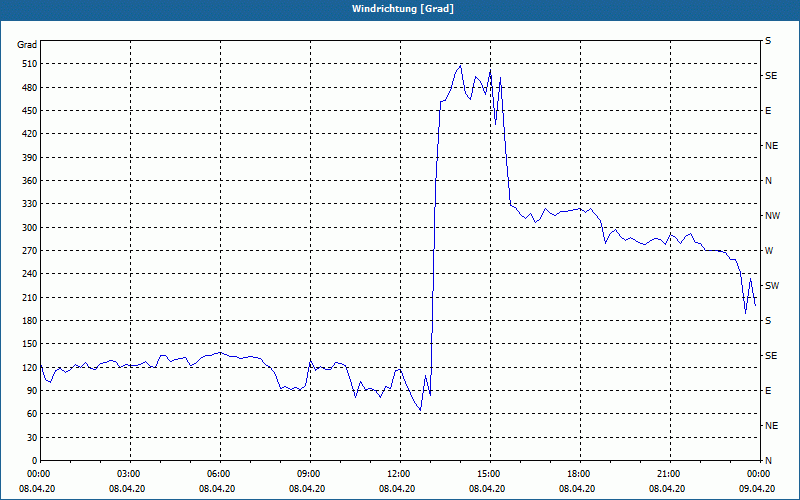Click the 510 value on the degree axis

pos(31,64)
